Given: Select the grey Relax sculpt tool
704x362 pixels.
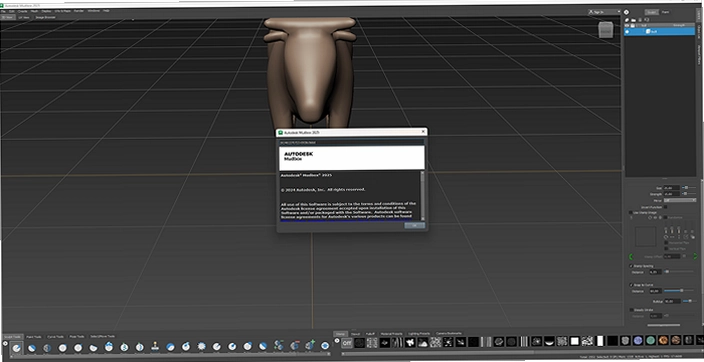Looking at the screenshot, I should click(x=47, y=347).
